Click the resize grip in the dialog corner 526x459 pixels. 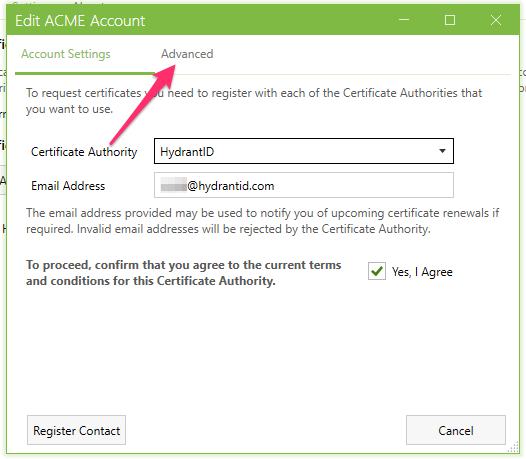(x=513, y=448)
